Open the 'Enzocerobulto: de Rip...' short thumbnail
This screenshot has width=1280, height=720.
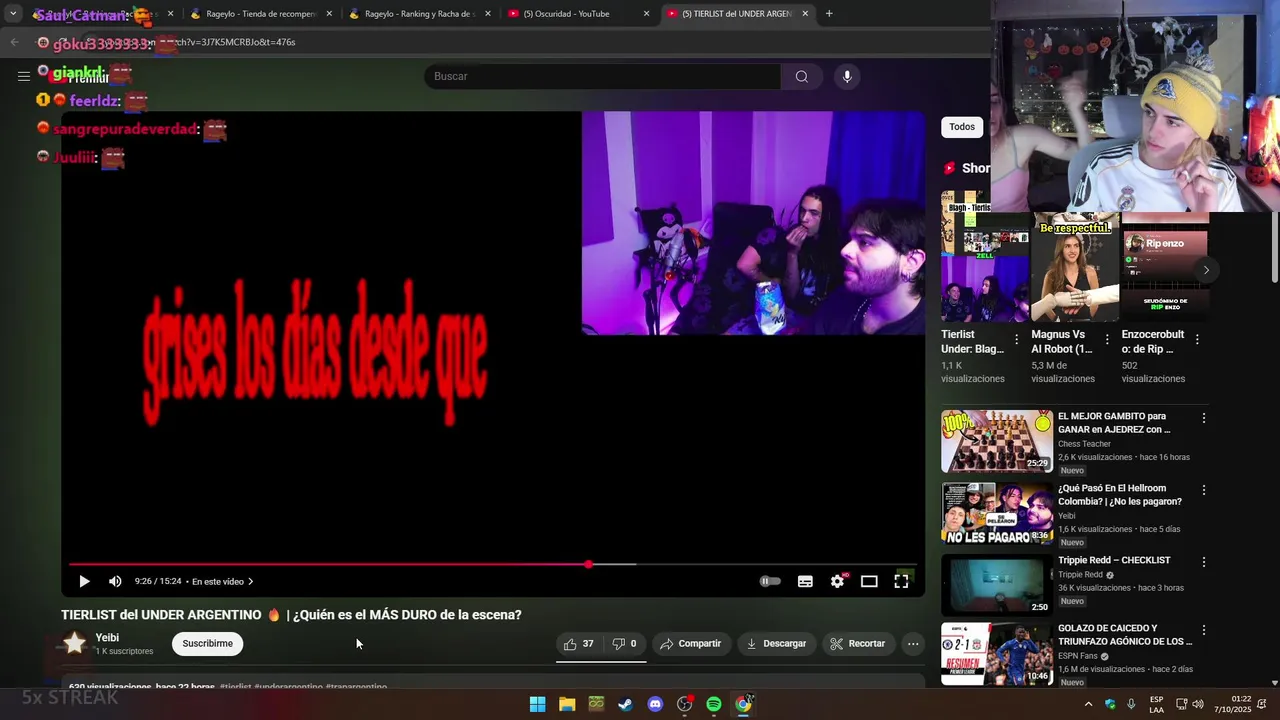coord(1165,266)
